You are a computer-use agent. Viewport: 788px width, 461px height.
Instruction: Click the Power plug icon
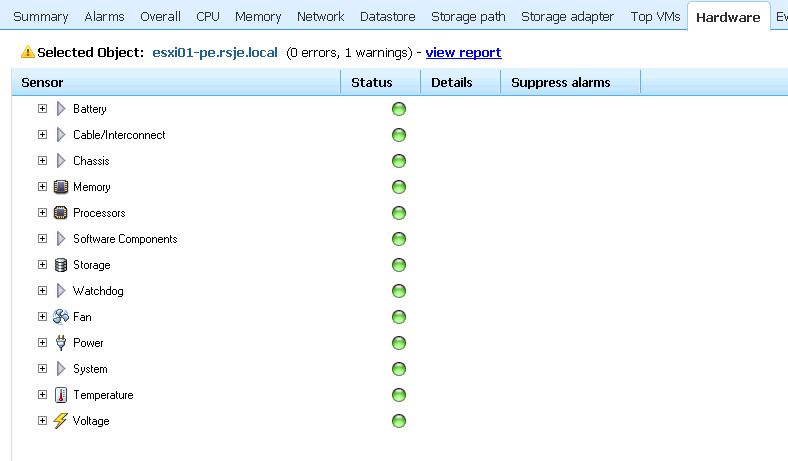61,343
